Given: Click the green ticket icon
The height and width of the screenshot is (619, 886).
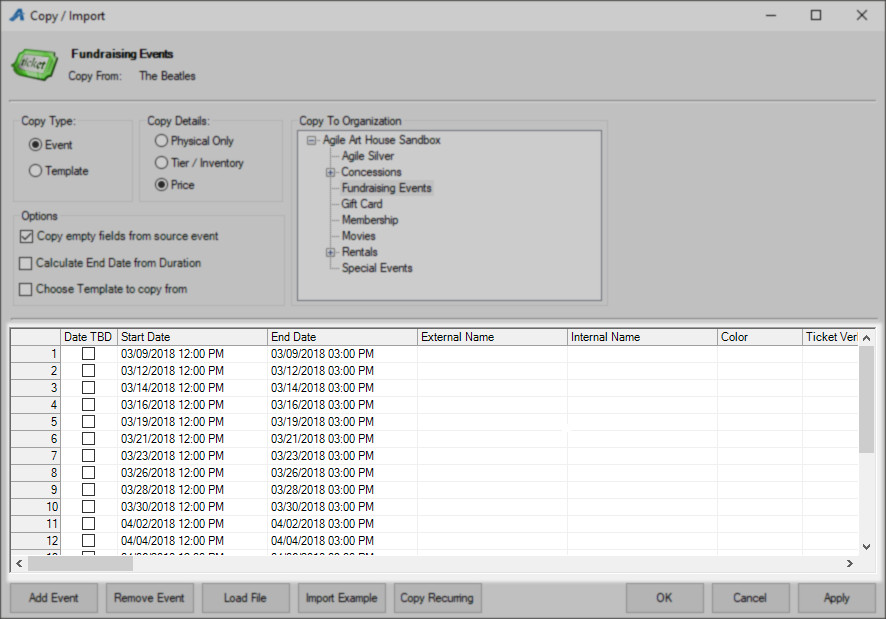Looking at the screenshot, I should [x=35, y=64].
